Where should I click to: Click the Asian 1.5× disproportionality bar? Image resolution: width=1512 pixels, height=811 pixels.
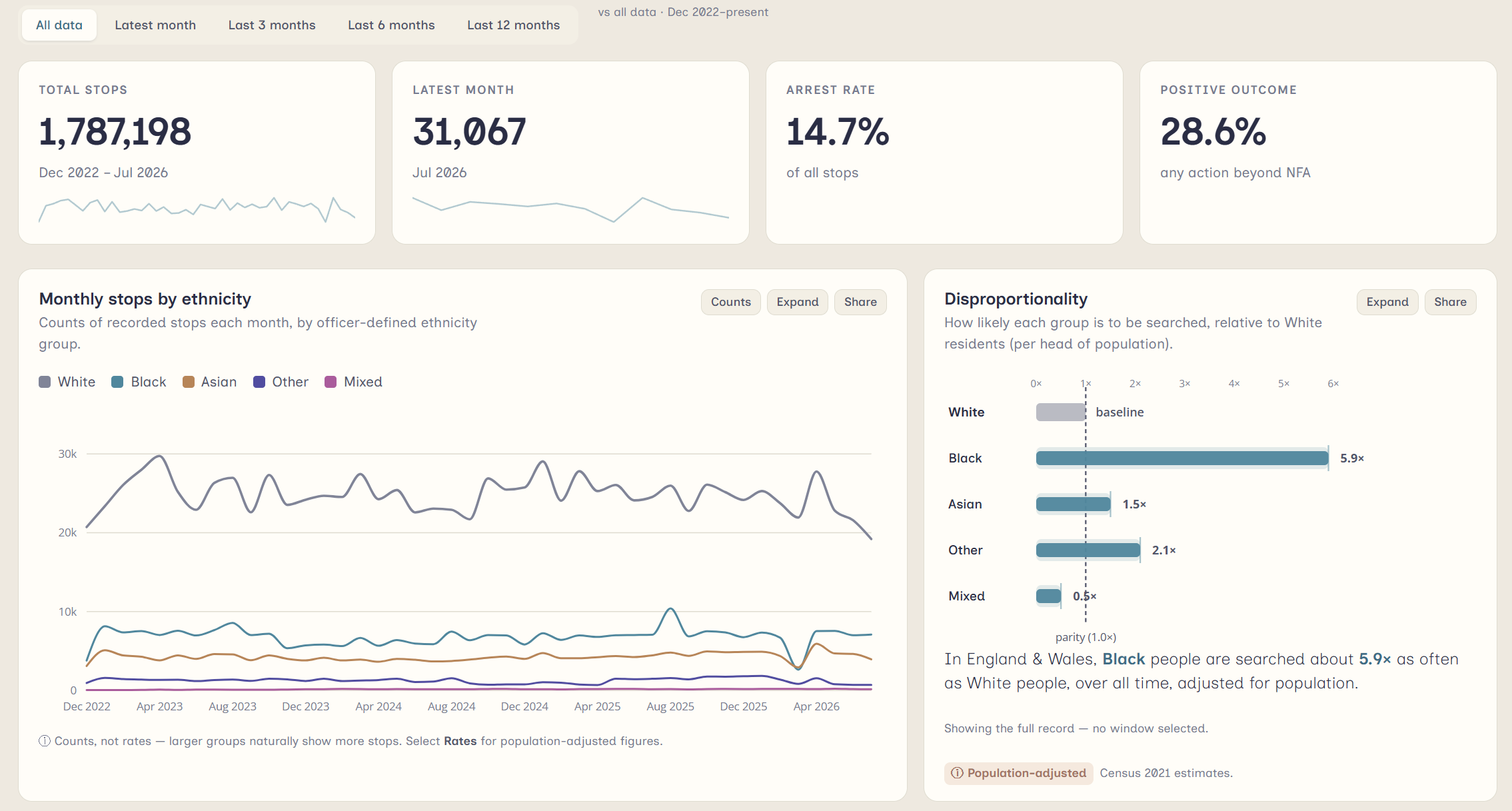[1073, 504]
